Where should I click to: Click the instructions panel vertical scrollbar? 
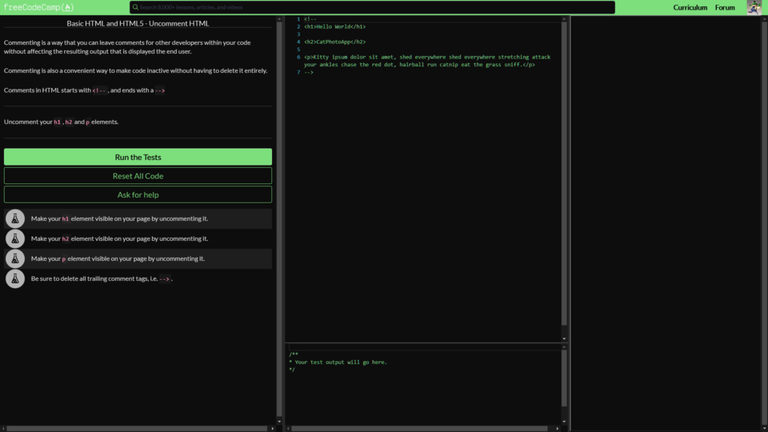pos(278,200)
